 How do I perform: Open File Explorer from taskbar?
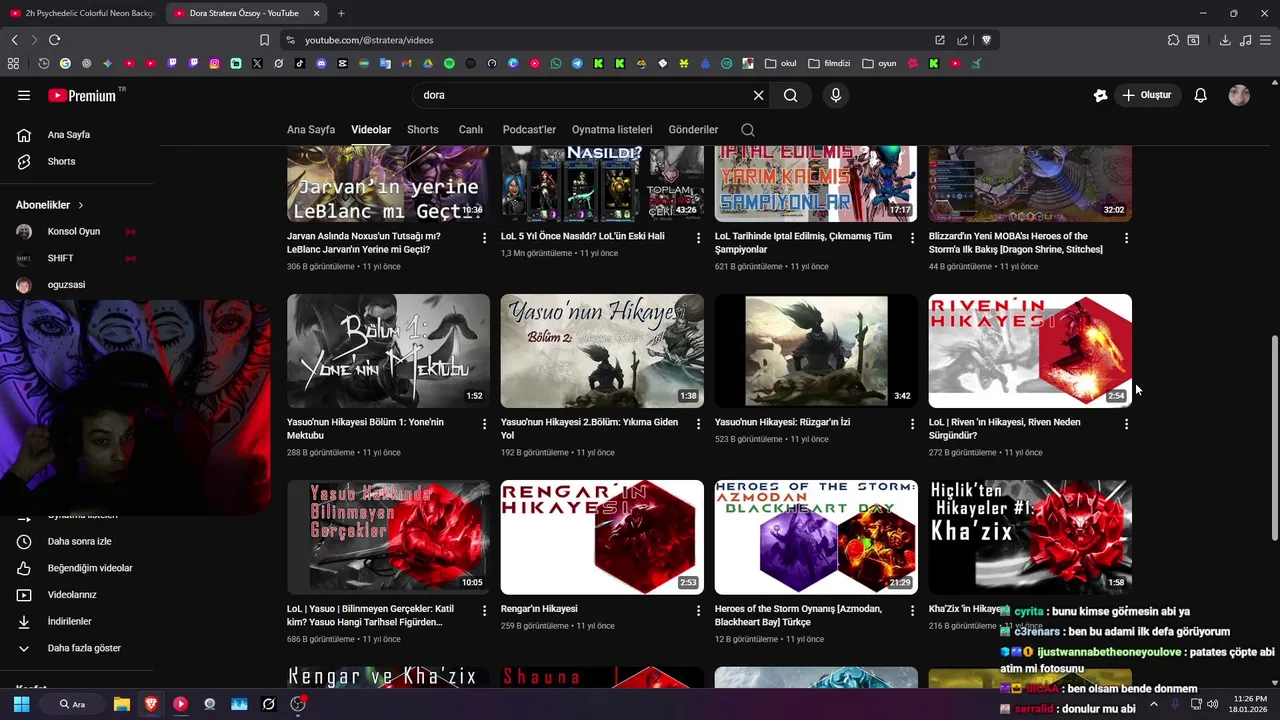(x=121, y=704)
